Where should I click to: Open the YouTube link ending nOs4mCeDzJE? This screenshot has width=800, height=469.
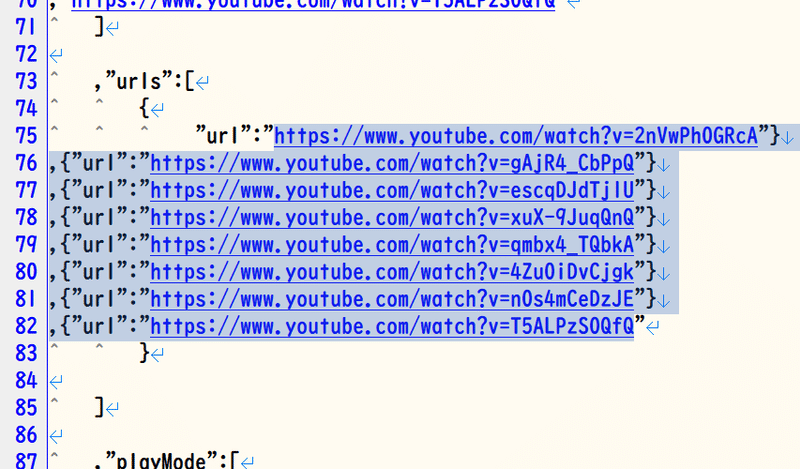pos(392,299)
